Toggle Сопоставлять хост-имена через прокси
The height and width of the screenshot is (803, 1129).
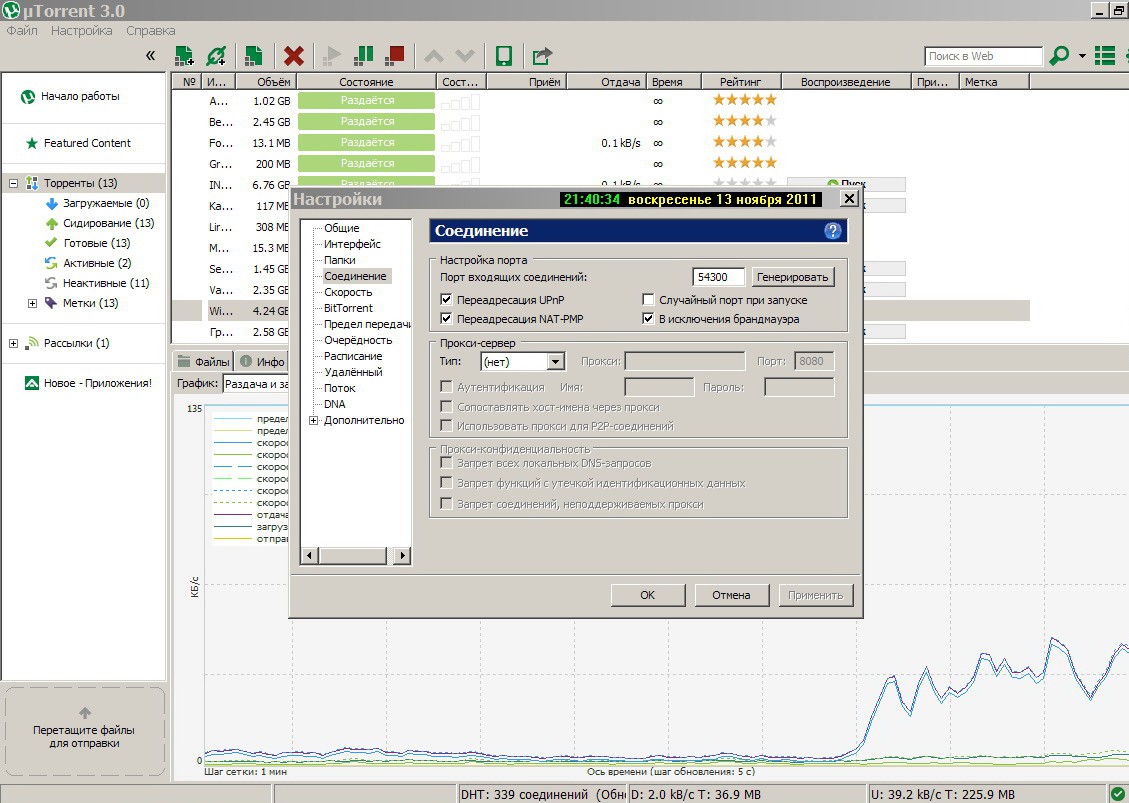[x=446, y=406]
